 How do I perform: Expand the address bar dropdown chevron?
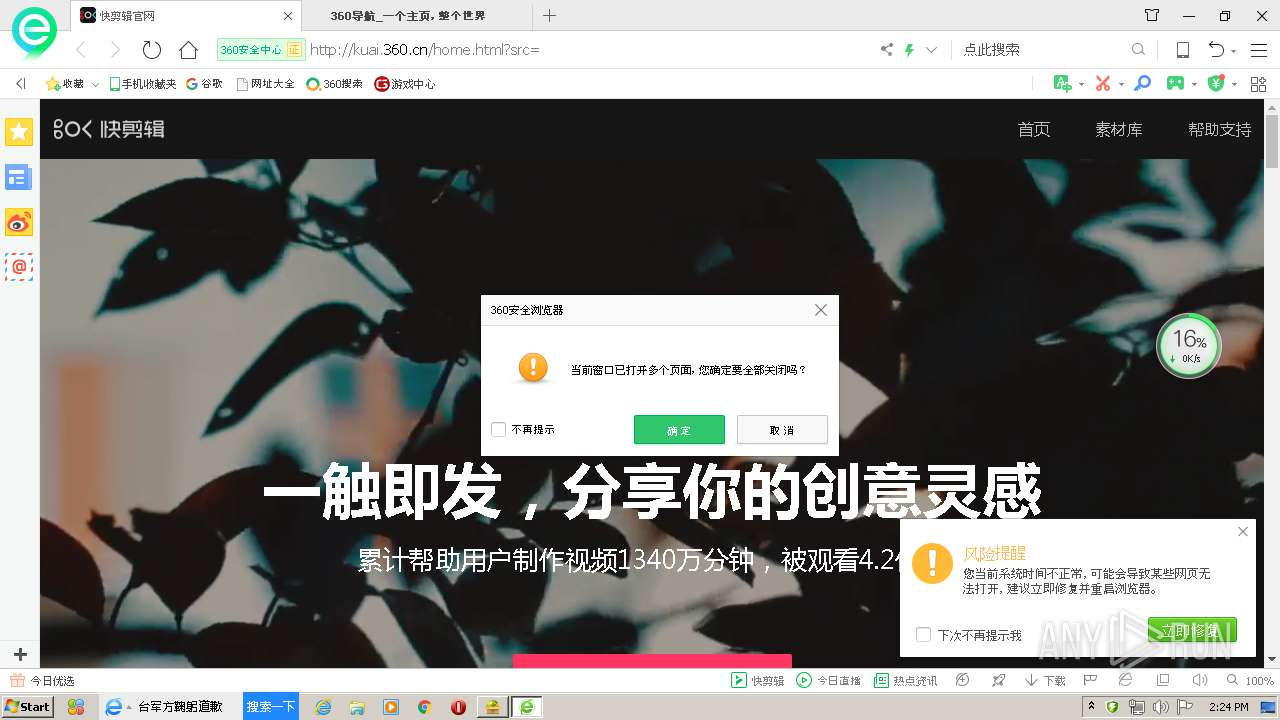pyautogui.click(x=931, y=49)
